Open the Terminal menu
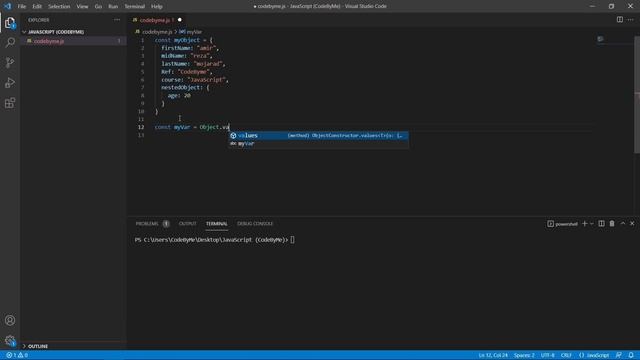Screen dimensions: 640x360 click(135, 6)
